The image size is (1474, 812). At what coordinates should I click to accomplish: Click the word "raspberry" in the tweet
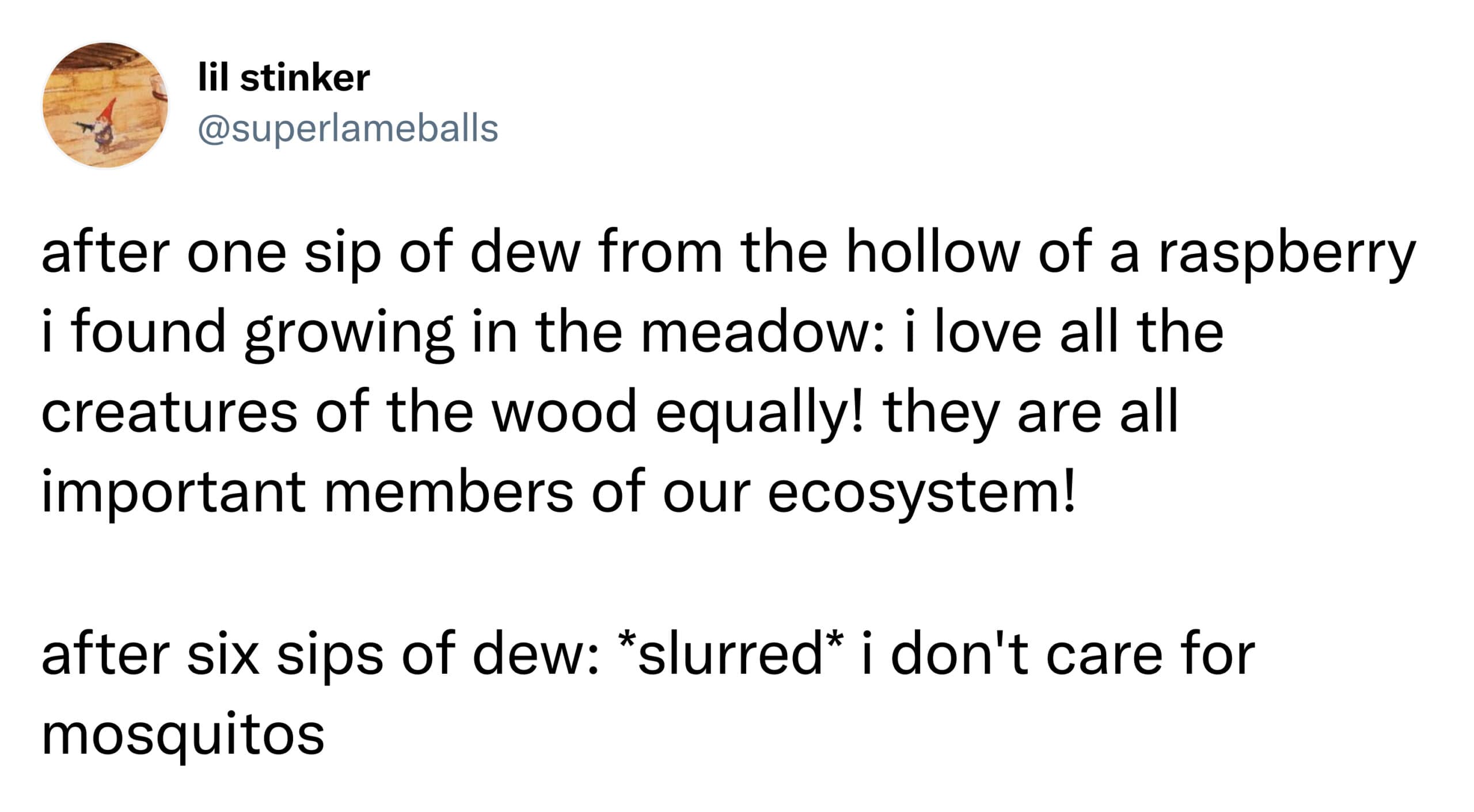(1286, 255)
